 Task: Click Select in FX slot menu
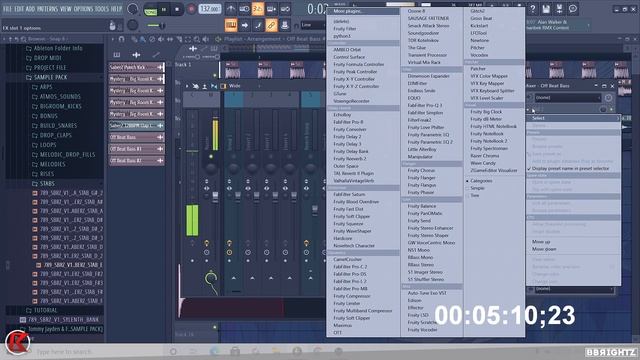(x=573, y=118)
